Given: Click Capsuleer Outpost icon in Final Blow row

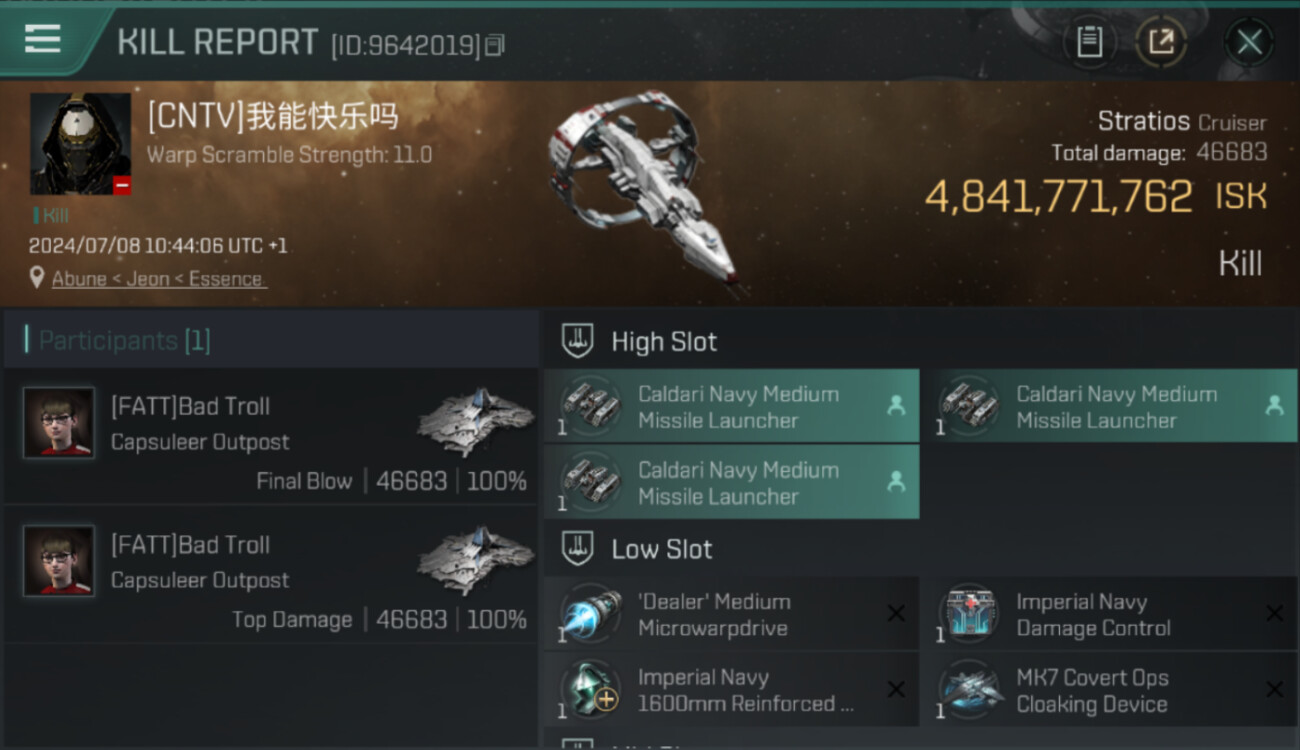Looking at the screenshot, I should coord(476,421).
